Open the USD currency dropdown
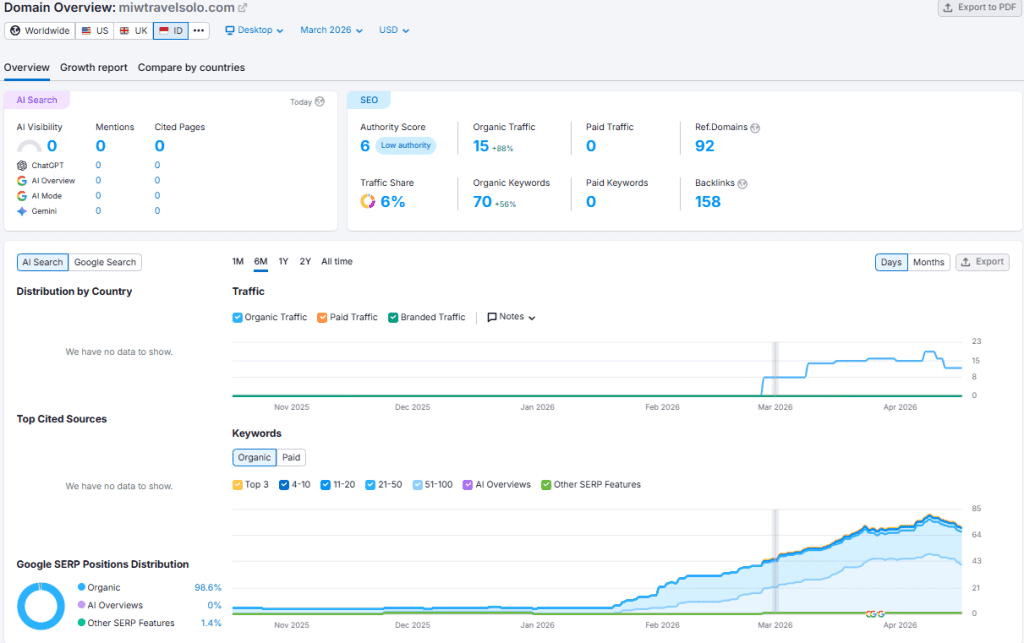The height and width of the screenshot is (643, 1024). pos(394,30)
